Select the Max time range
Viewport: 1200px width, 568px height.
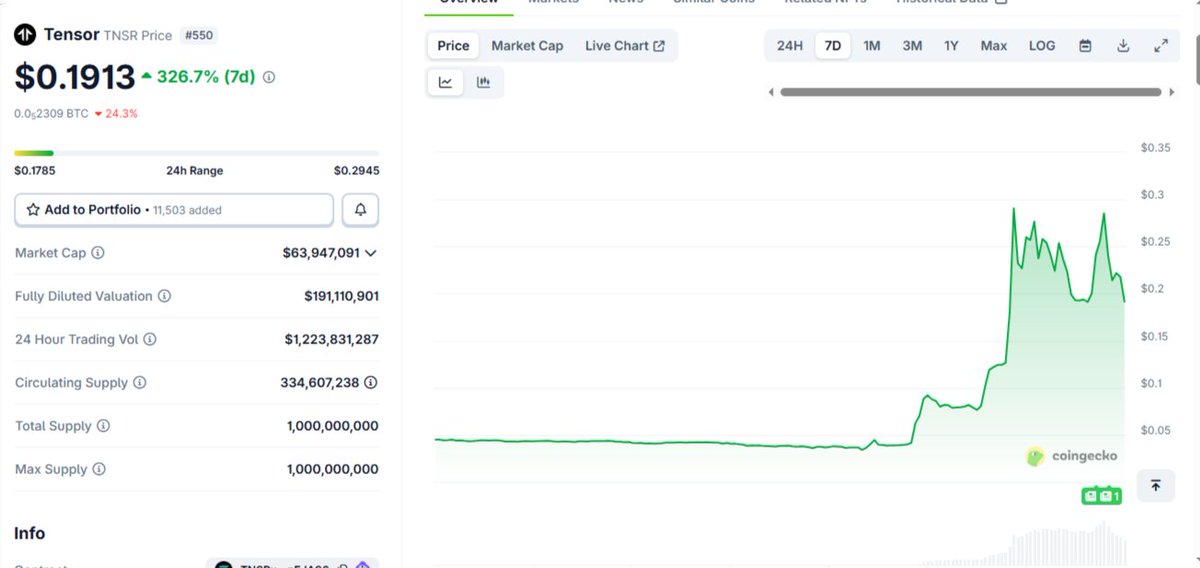point(994,46)
